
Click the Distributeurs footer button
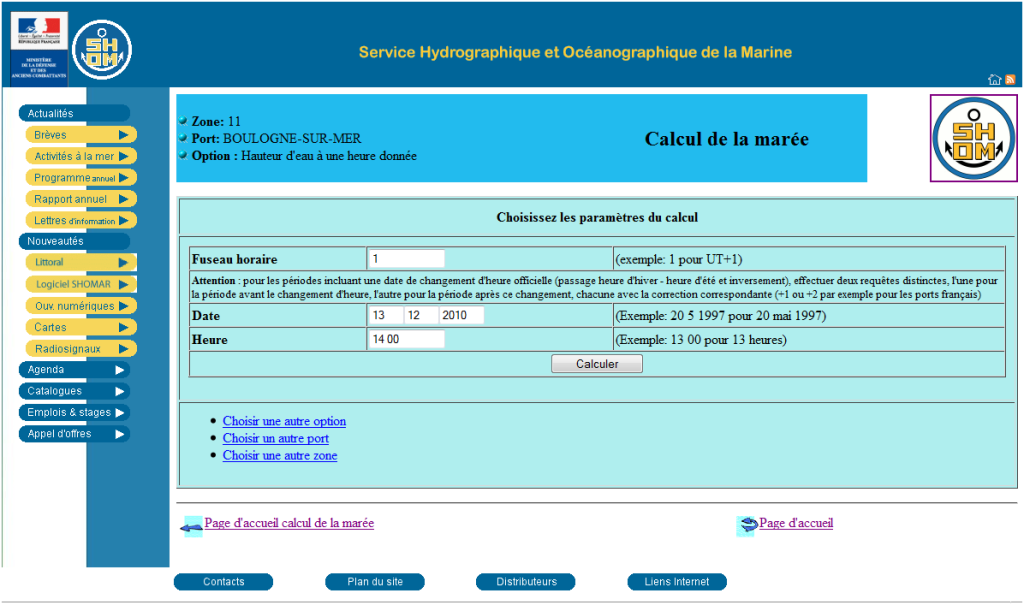[x=526, y=581]
